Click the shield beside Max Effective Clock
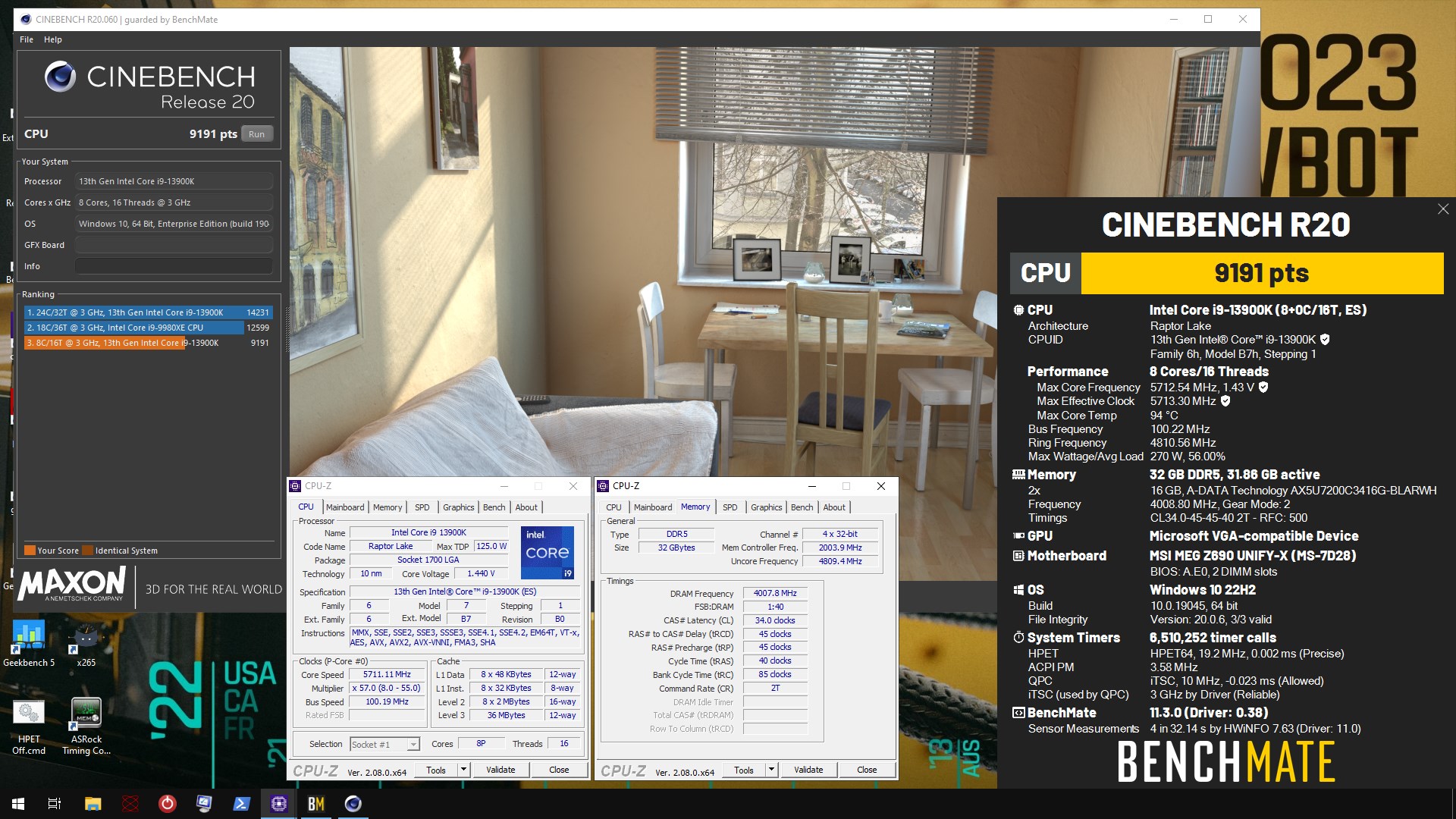 coord(1225,401)
